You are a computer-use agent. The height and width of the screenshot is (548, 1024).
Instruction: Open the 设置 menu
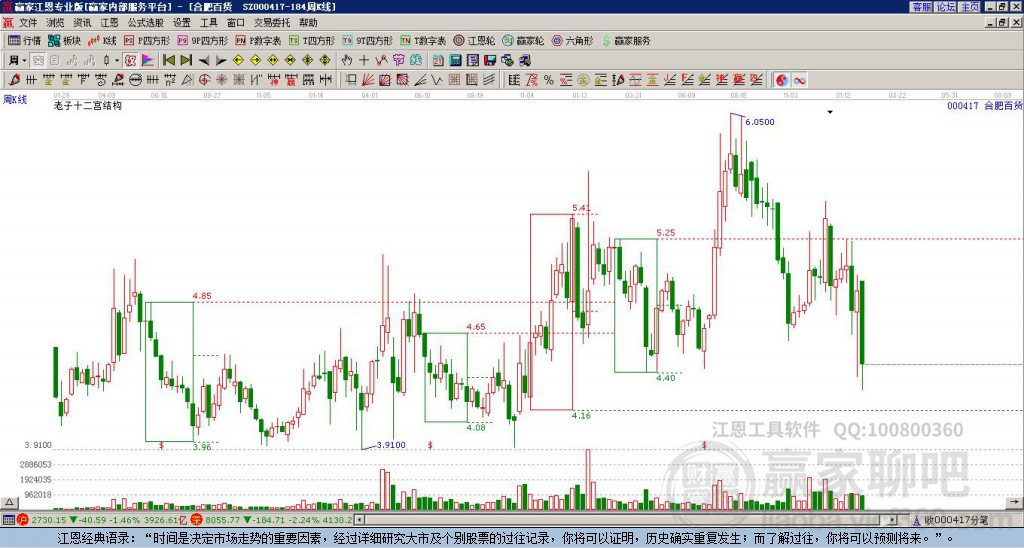click(x=182, y=23)
